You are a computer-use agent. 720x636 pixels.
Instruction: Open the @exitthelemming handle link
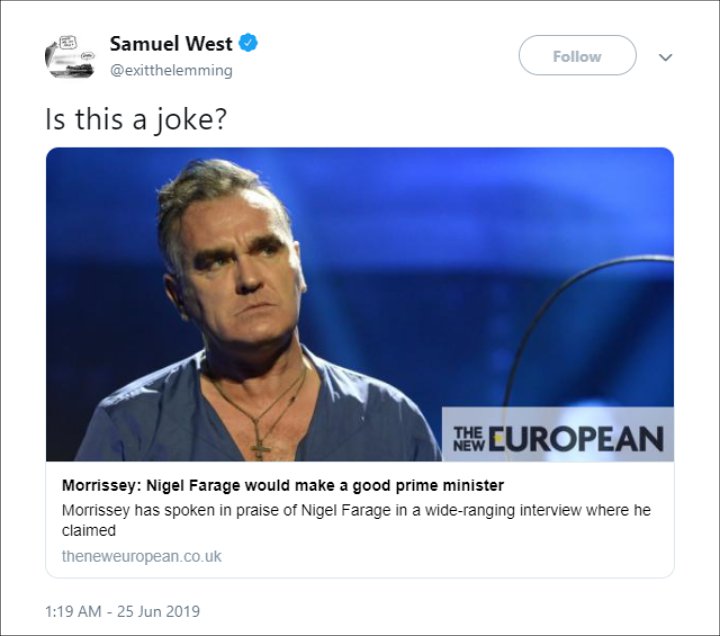click(x=171, y=70)
